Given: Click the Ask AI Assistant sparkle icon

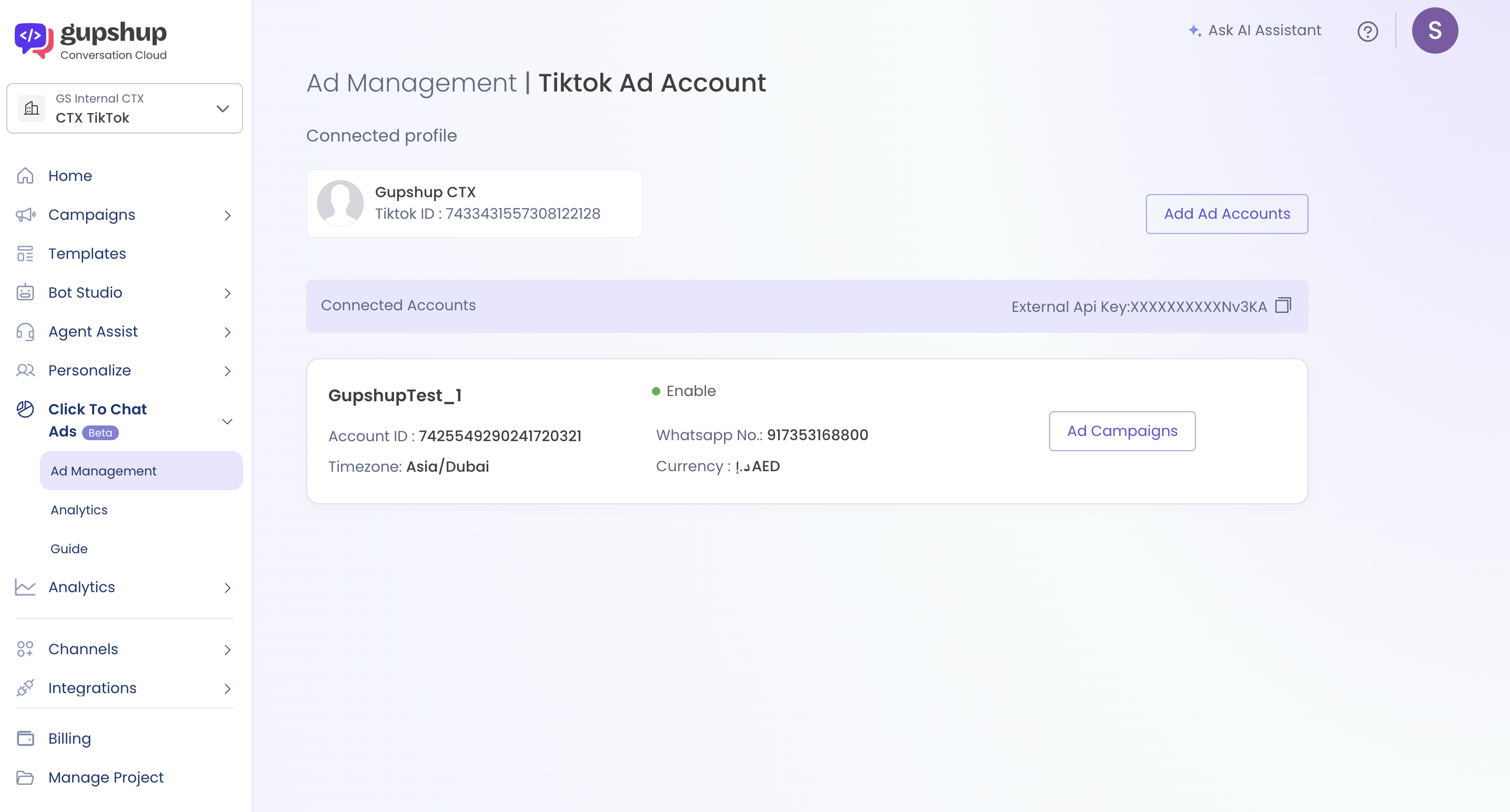Looking at the screenshot, I should pyautogui.click(x=1194, y=31).
